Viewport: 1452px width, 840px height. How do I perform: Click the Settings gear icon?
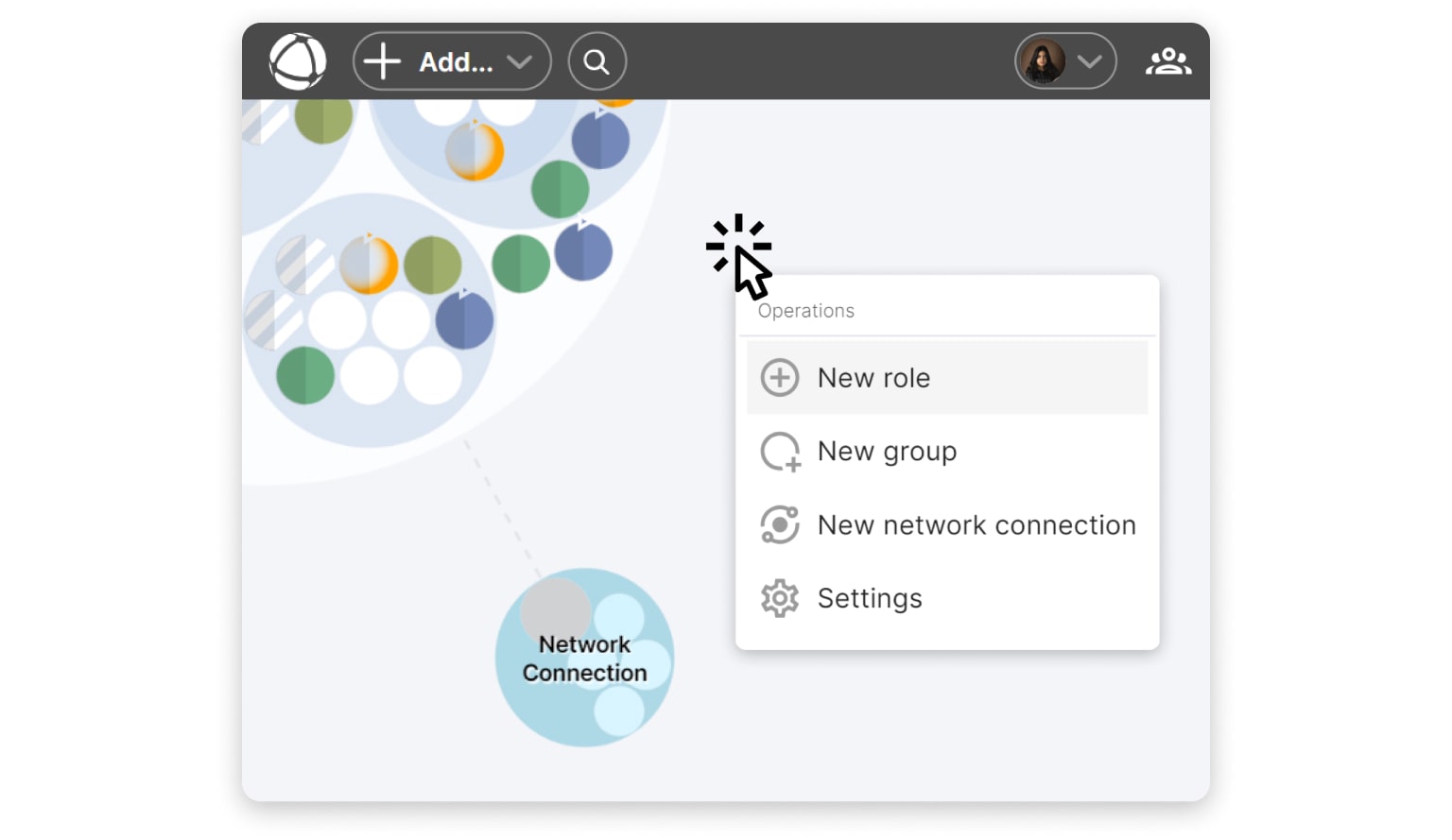pos(780,598)
